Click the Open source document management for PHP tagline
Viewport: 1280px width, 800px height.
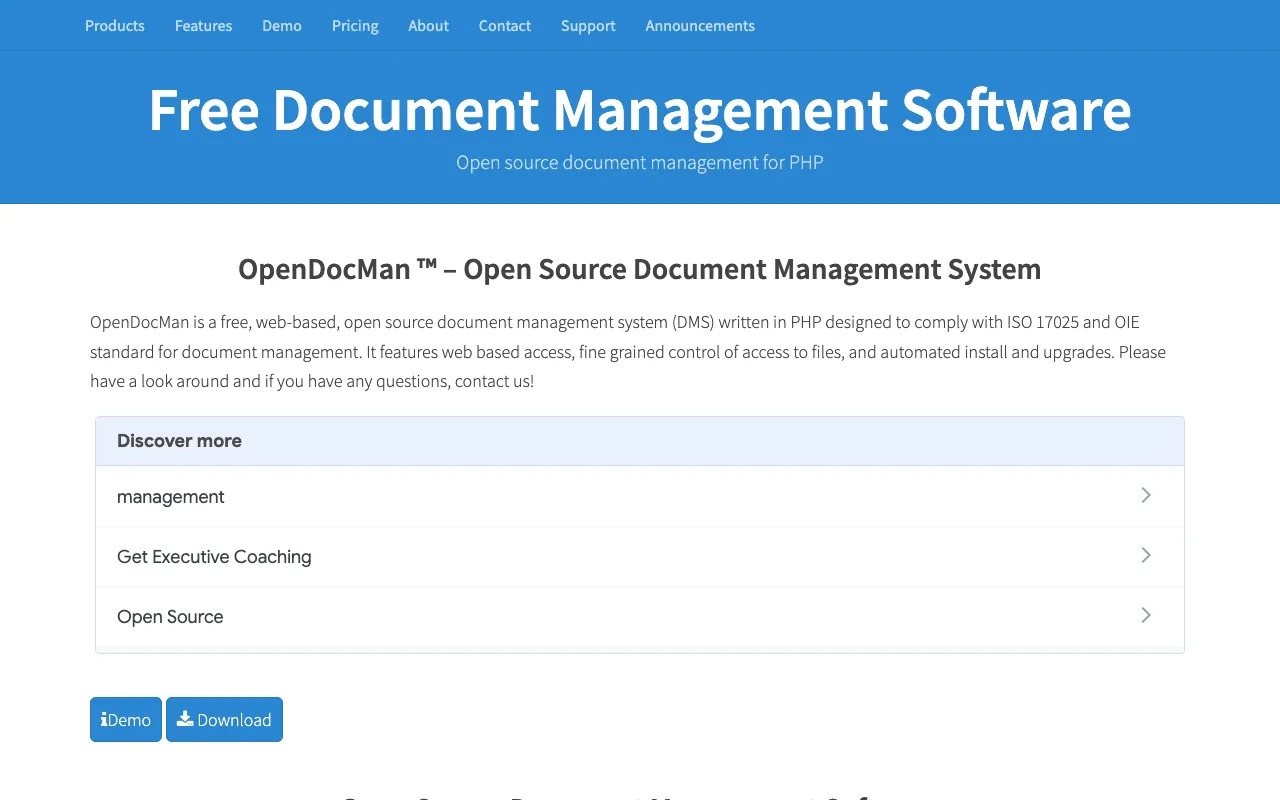[x=640, y=162]
